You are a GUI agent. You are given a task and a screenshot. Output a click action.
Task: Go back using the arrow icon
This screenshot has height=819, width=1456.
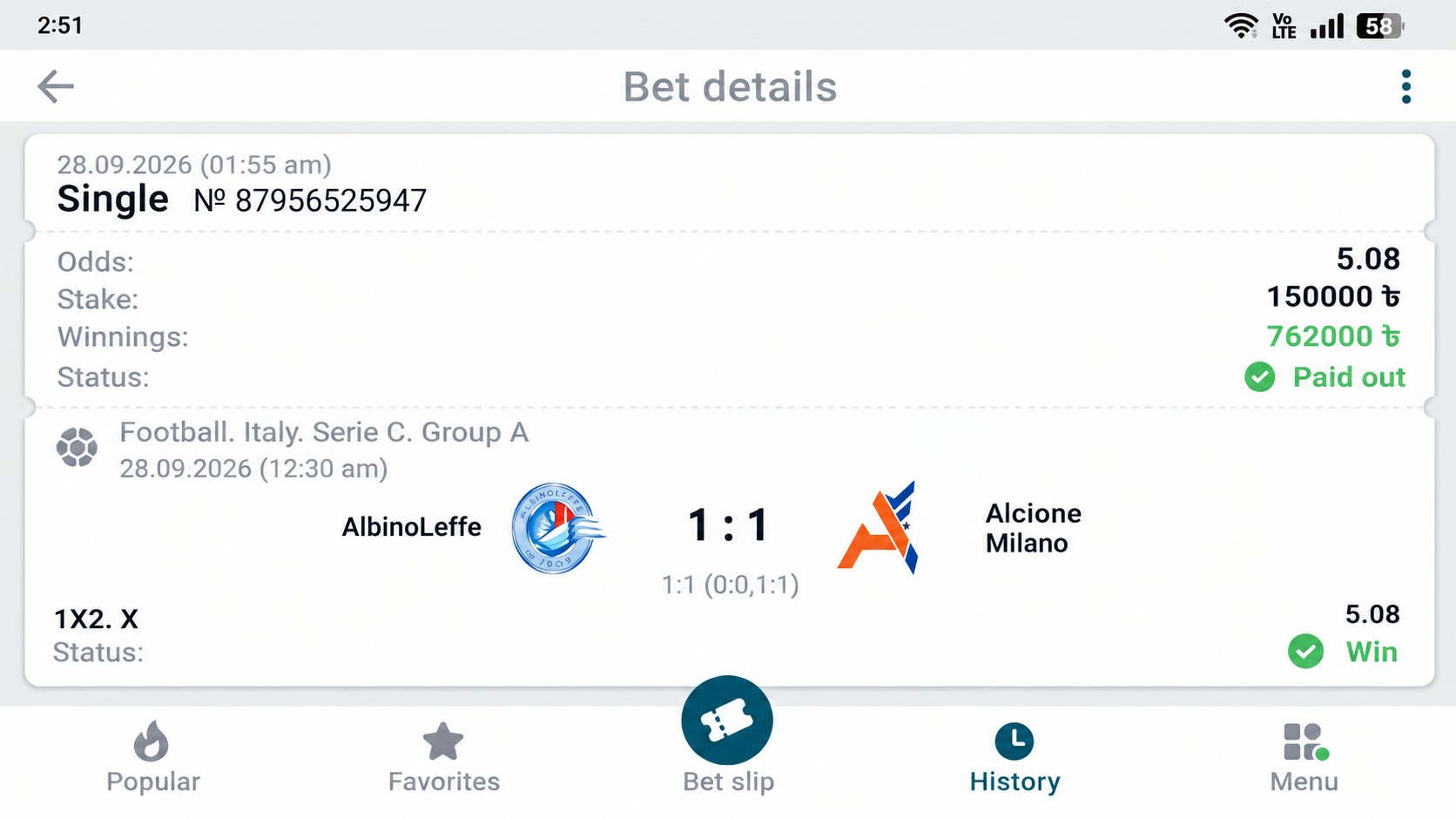pos(56,86)
